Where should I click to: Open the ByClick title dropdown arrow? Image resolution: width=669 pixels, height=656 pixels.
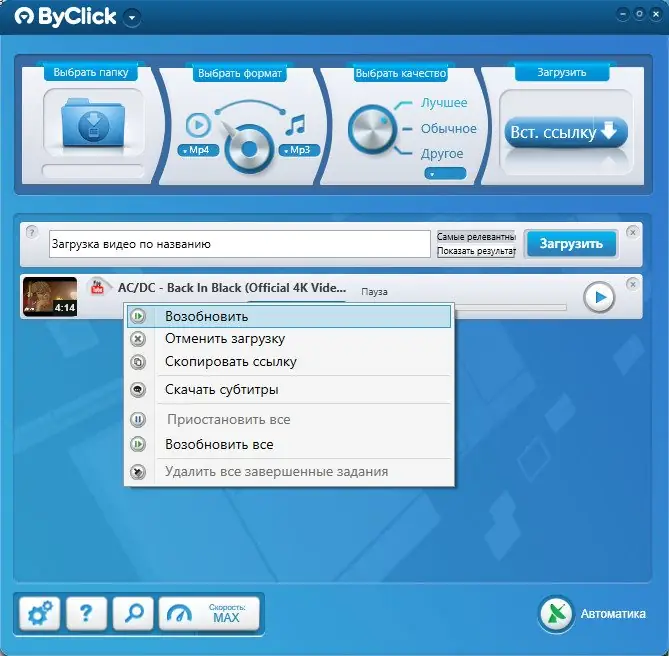coord(132,17)
